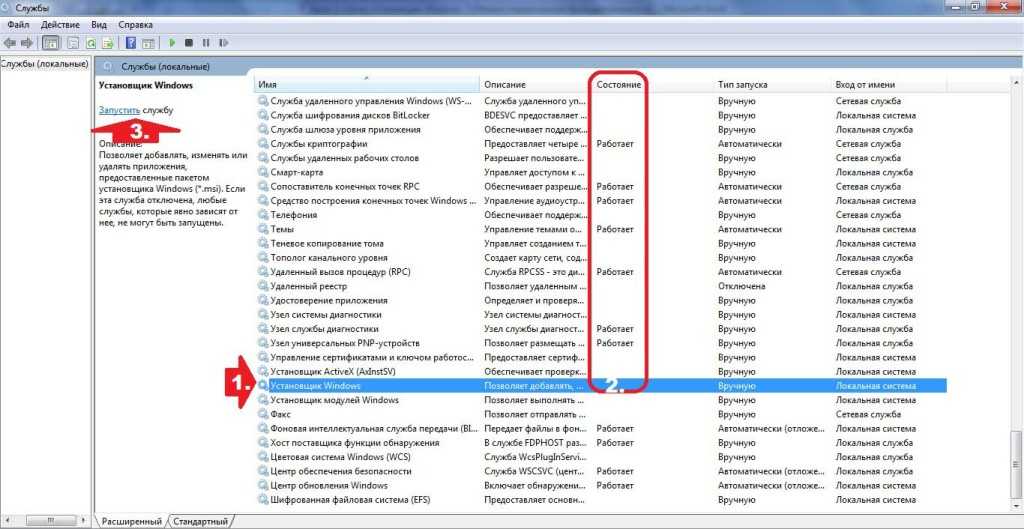This screenshot has height=529, width=1024.
Task: Open the Справка menu
Action: pyautogui.click(x=136, y=25)
